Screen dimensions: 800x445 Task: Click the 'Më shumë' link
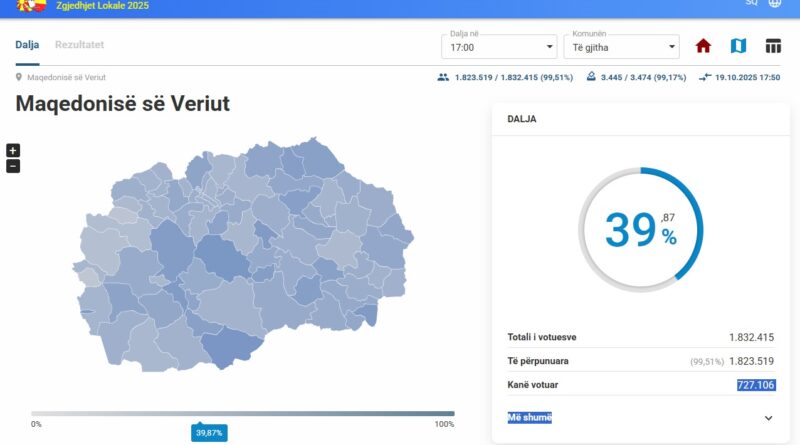[x=529, y=417]
